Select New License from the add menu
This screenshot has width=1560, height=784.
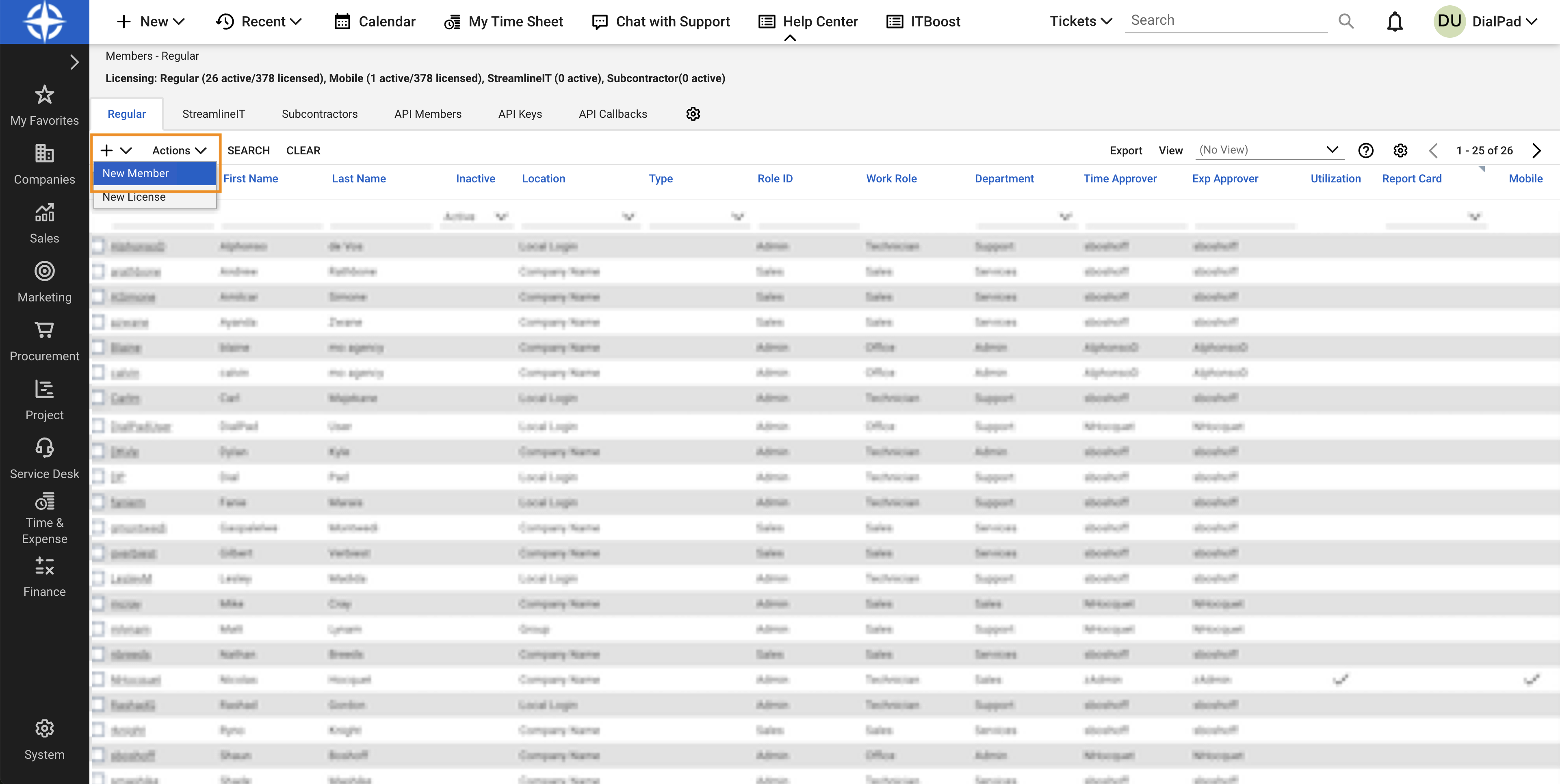pos(155,197)
